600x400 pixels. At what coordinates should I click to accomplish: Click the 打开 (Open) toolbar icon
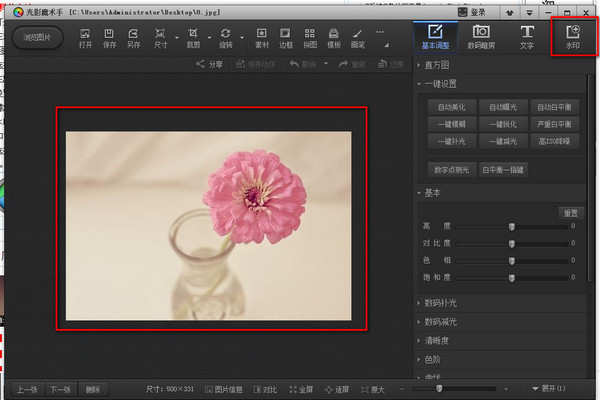click(85, 38)
